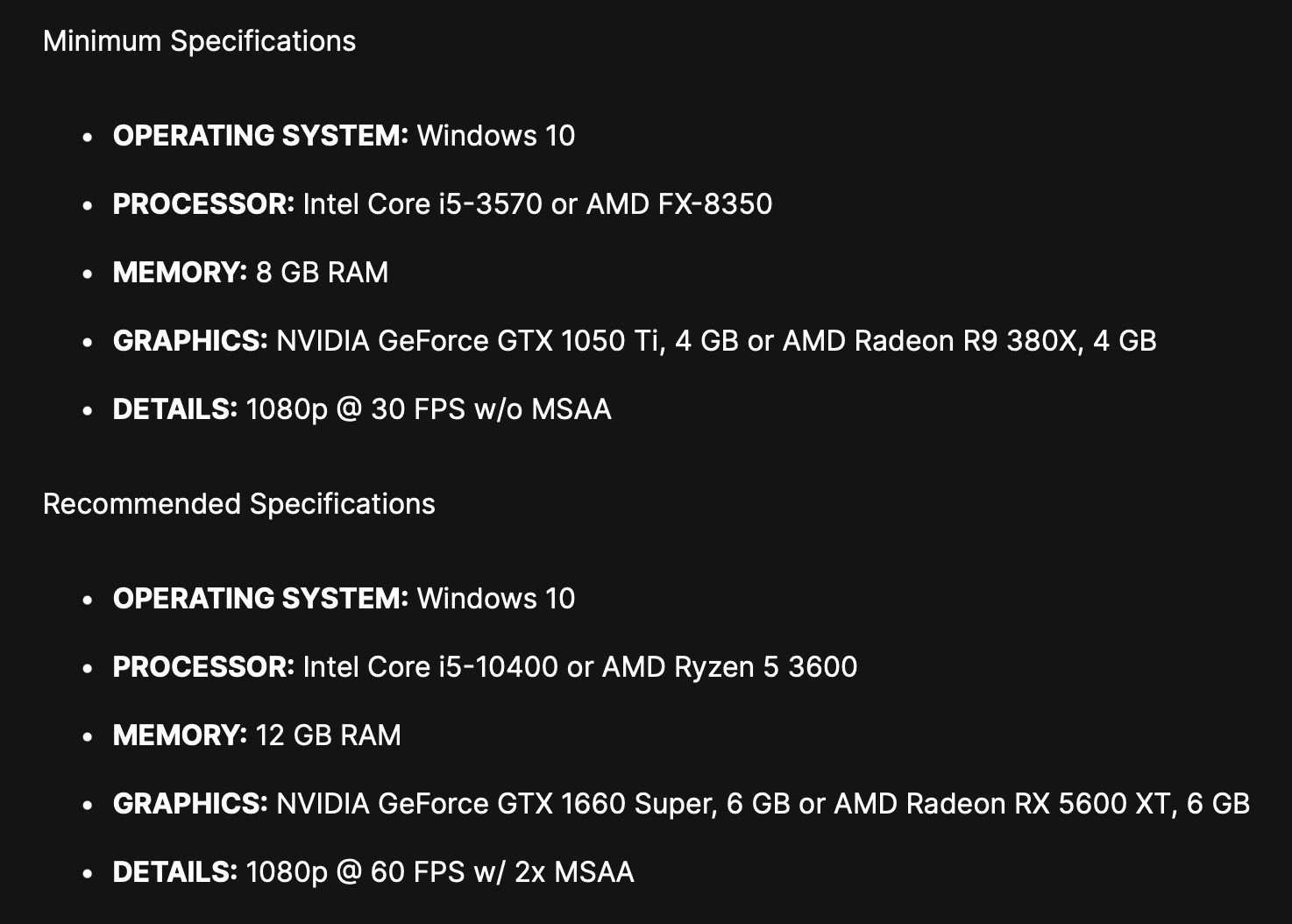Image resolution: width=1292 pixels, height=924 pixels.
Task: Click the GRAPHICS label in Recommended Specifications
Action: 190,804
